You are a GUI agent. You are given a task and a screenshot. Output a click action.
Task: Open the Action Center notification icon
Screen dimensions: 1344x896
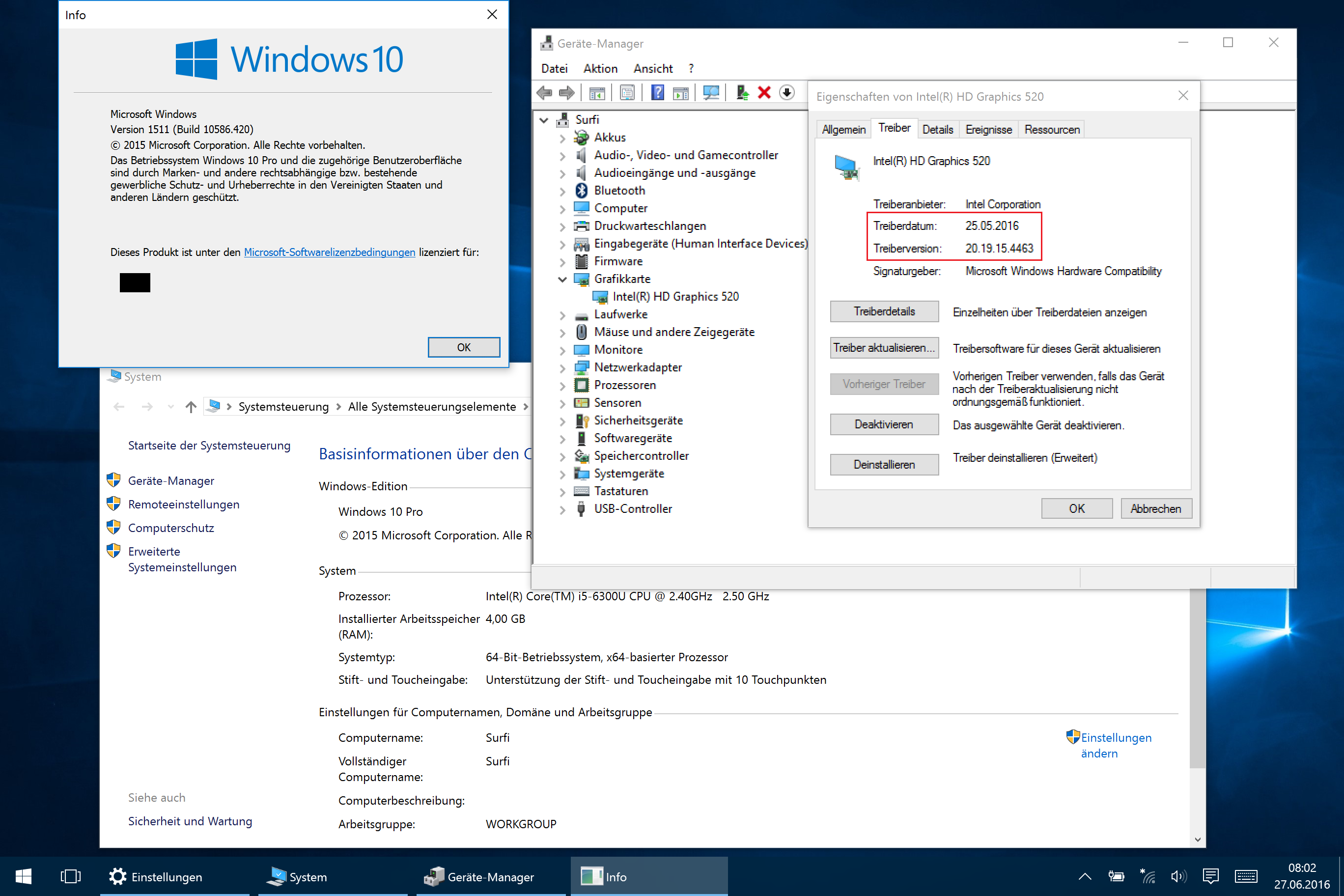point(1210,876)
